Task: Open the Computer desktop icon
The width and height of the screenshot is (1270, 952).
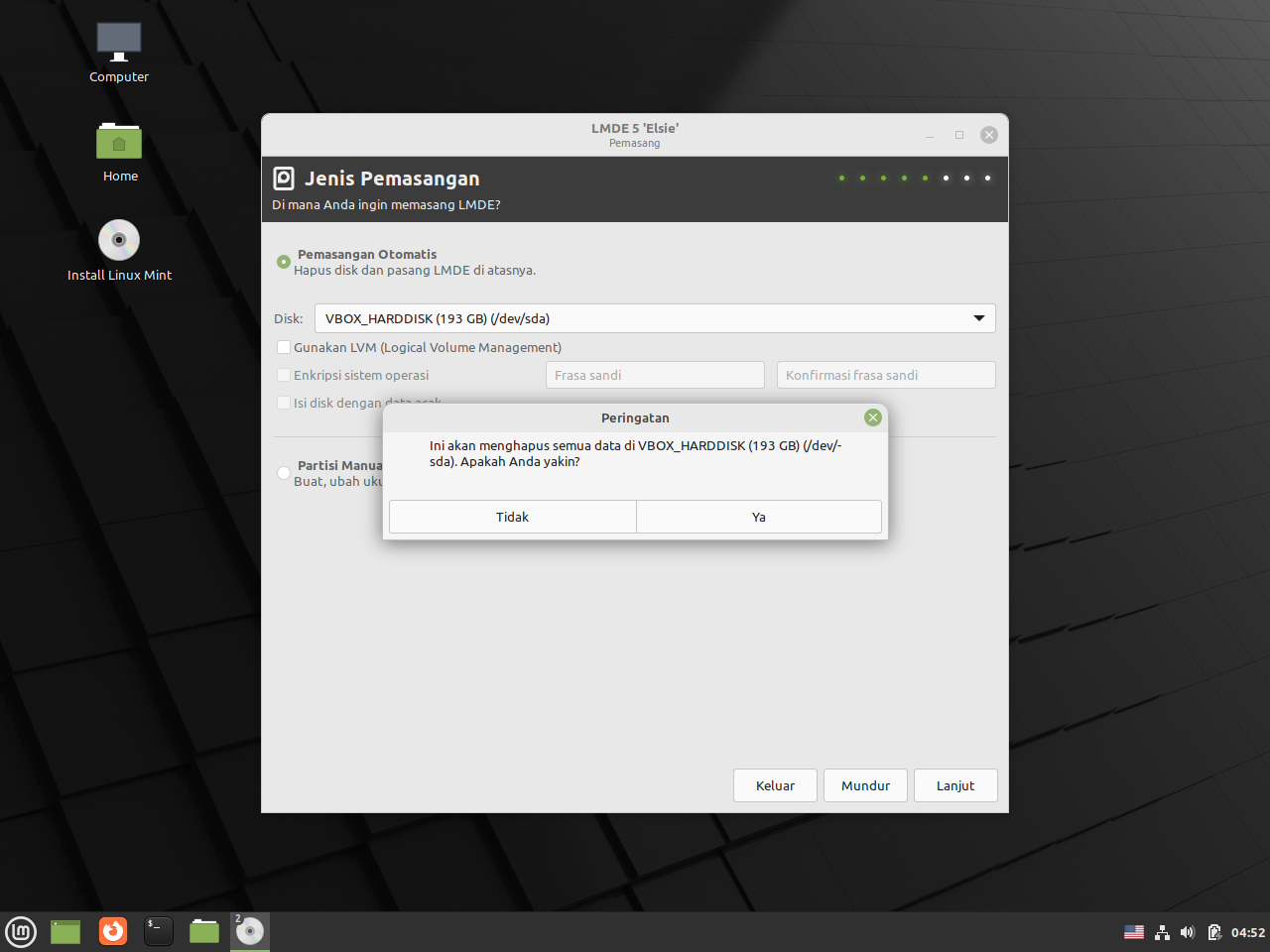Action: [119, 52]
